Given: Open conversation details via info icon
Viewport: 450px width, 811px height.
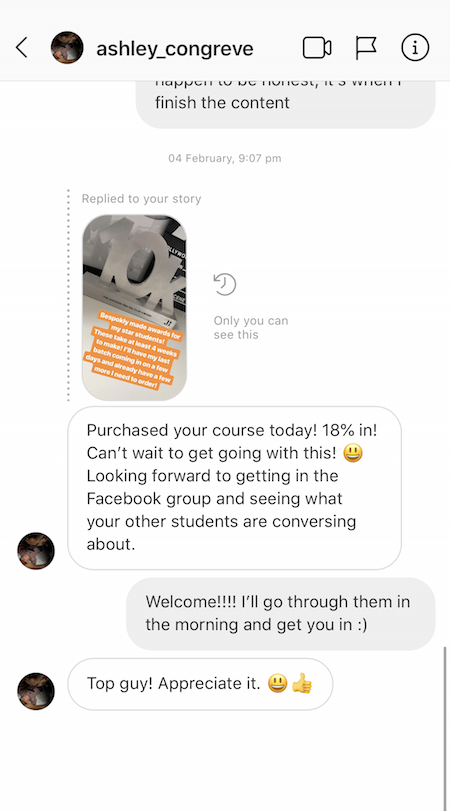Looking at the screenshot, I should [415, 48].
